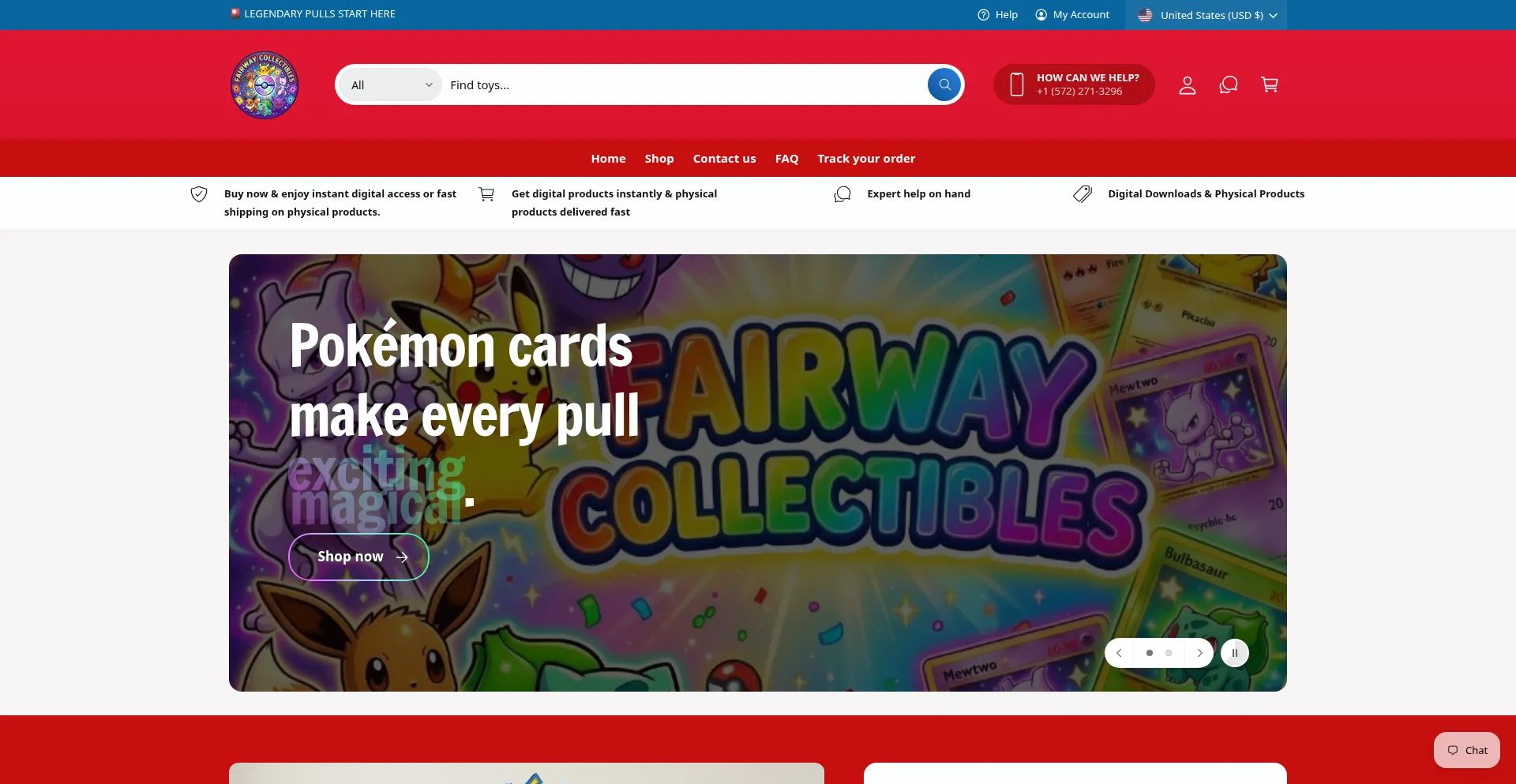Click the price tag icon near Digital Downloads
The height and width of the screenshot is (784, 1516).
1083,194
